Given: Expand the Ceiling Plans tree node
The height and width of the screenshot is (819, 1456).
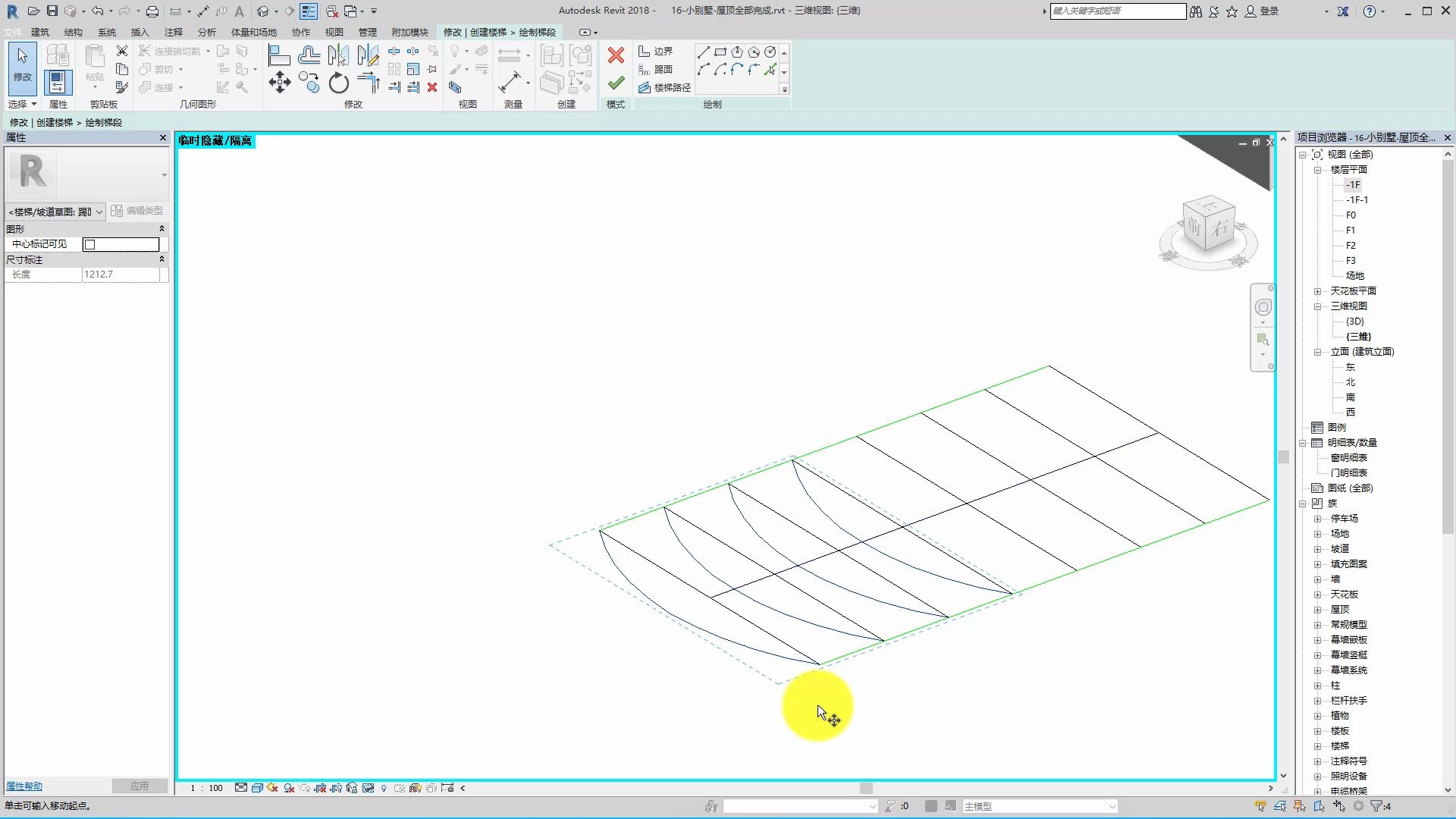Looking at the screenshot, I should 1317,291.
